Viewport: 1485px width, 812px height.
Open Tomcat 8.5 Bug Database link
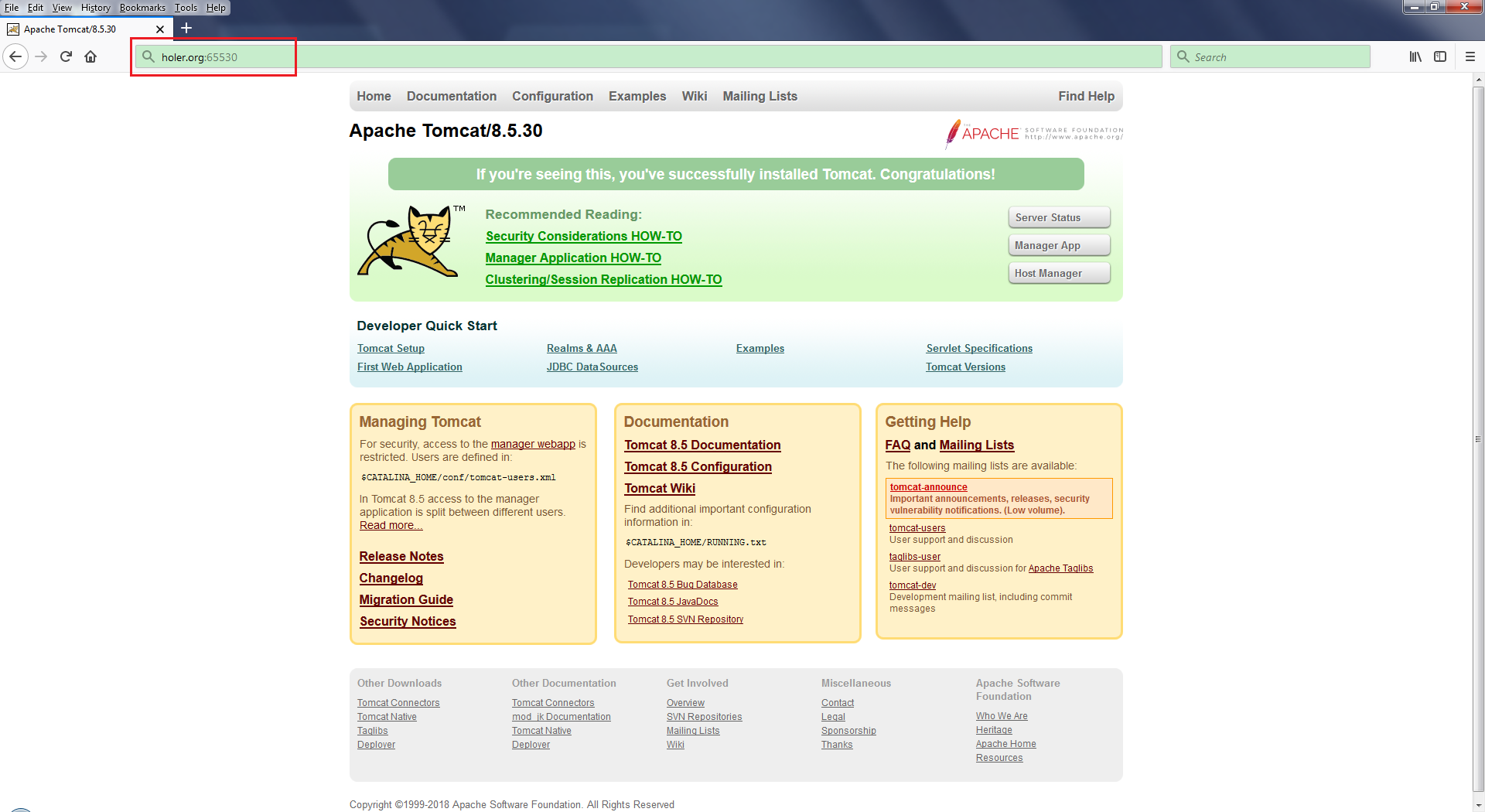click(x=683, y=585)
